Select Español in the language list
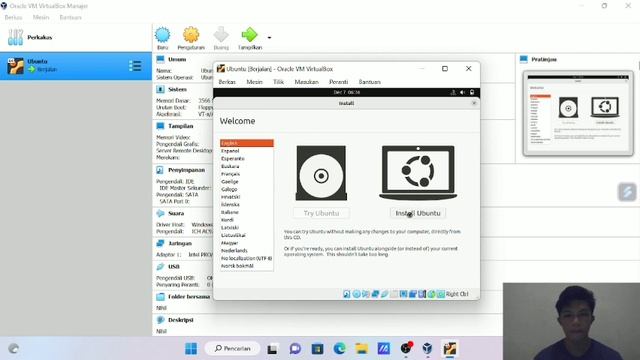This screenshot has height=360, width=640. click(x=247, y=151)
